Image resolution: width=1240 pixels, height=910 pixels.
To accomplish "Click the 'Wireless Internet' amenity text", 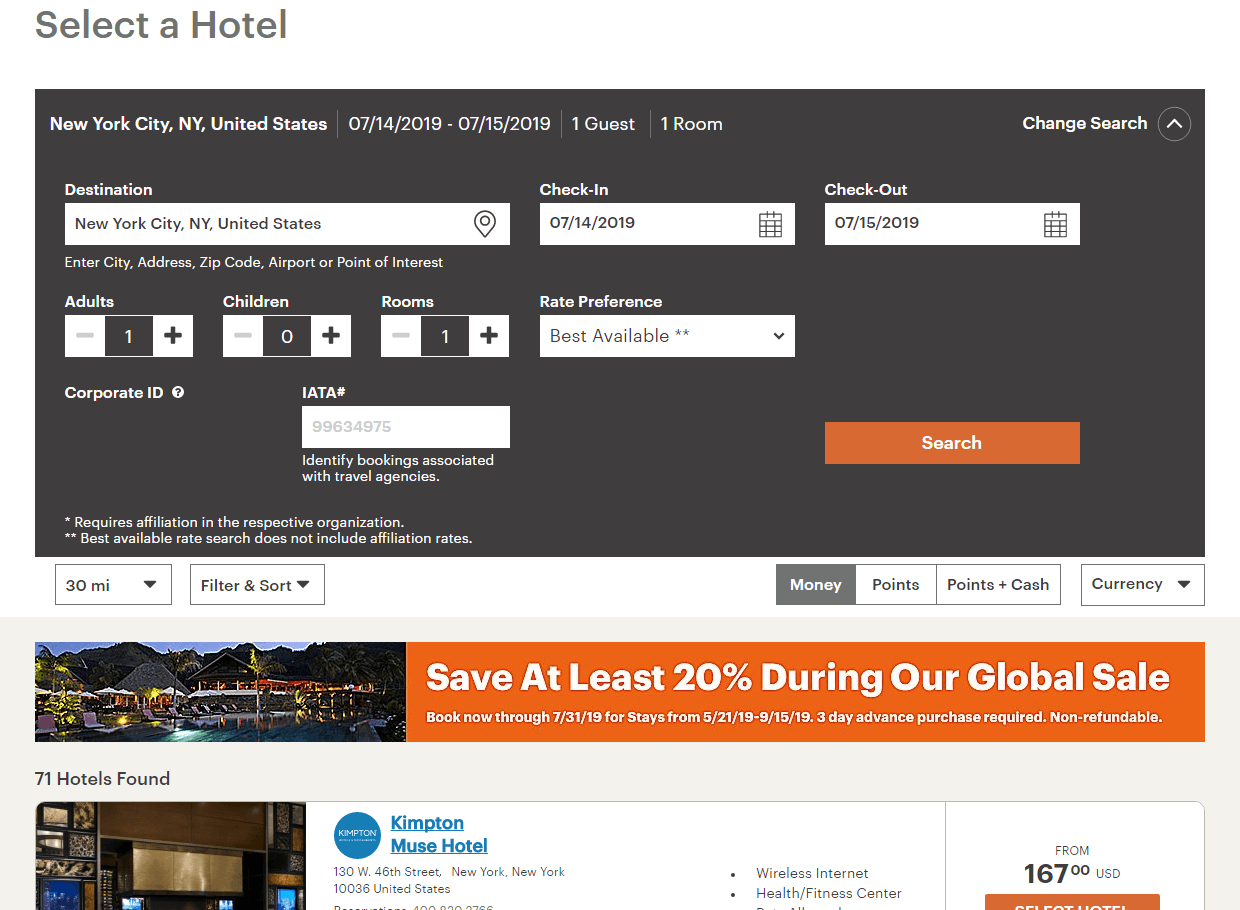I will (x=812, y=873).
